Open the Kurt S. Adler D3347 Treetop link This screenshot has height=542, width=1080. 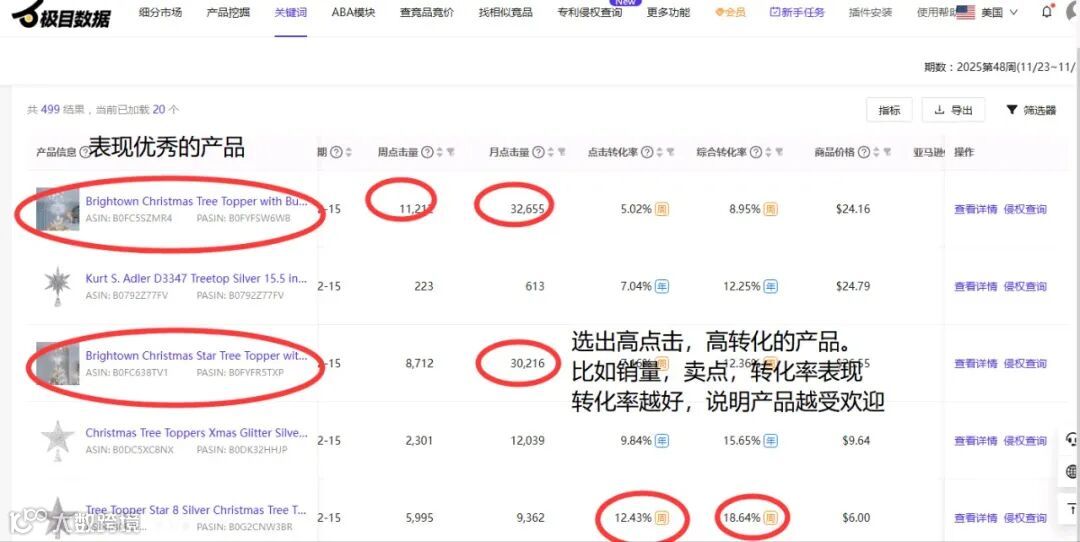click(196, 279)
